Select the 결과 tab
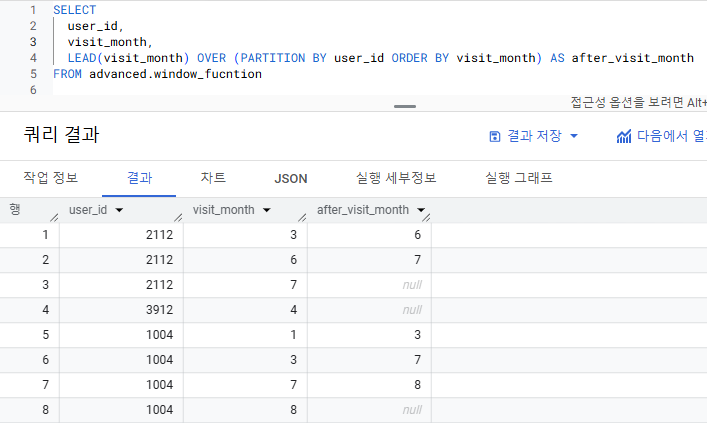Image resolution: width=707 pixels, height=423 pixels. click(139, 178)
